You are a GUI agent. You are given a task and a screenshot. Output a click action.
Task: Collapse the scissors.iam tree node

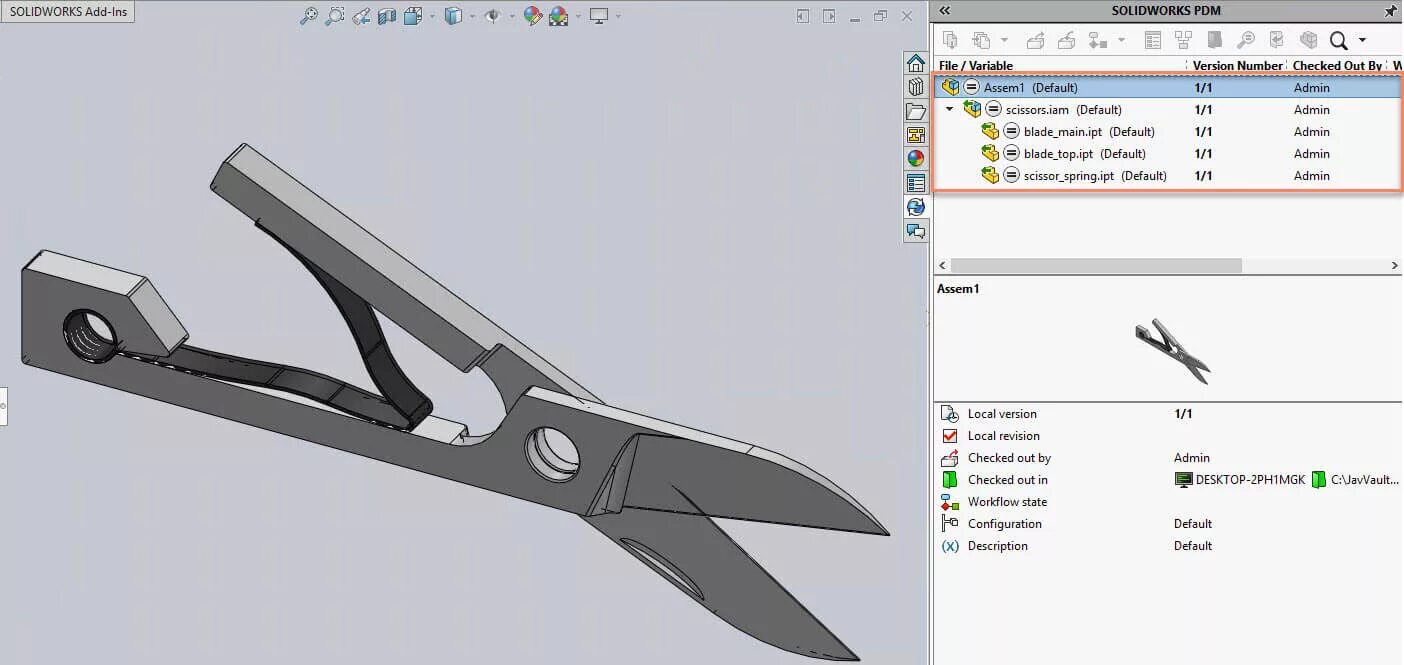point(950,109)
